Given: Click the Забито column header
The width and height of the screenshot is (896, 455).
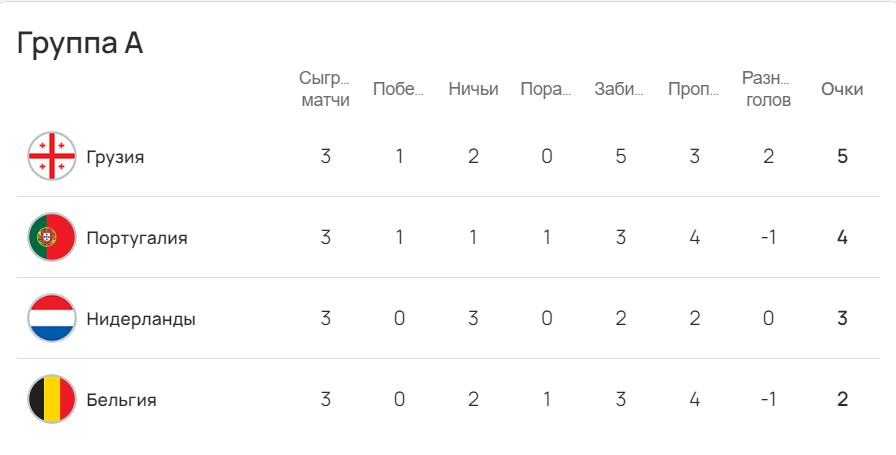Looking at the screenshot, I should pos(620,89).
